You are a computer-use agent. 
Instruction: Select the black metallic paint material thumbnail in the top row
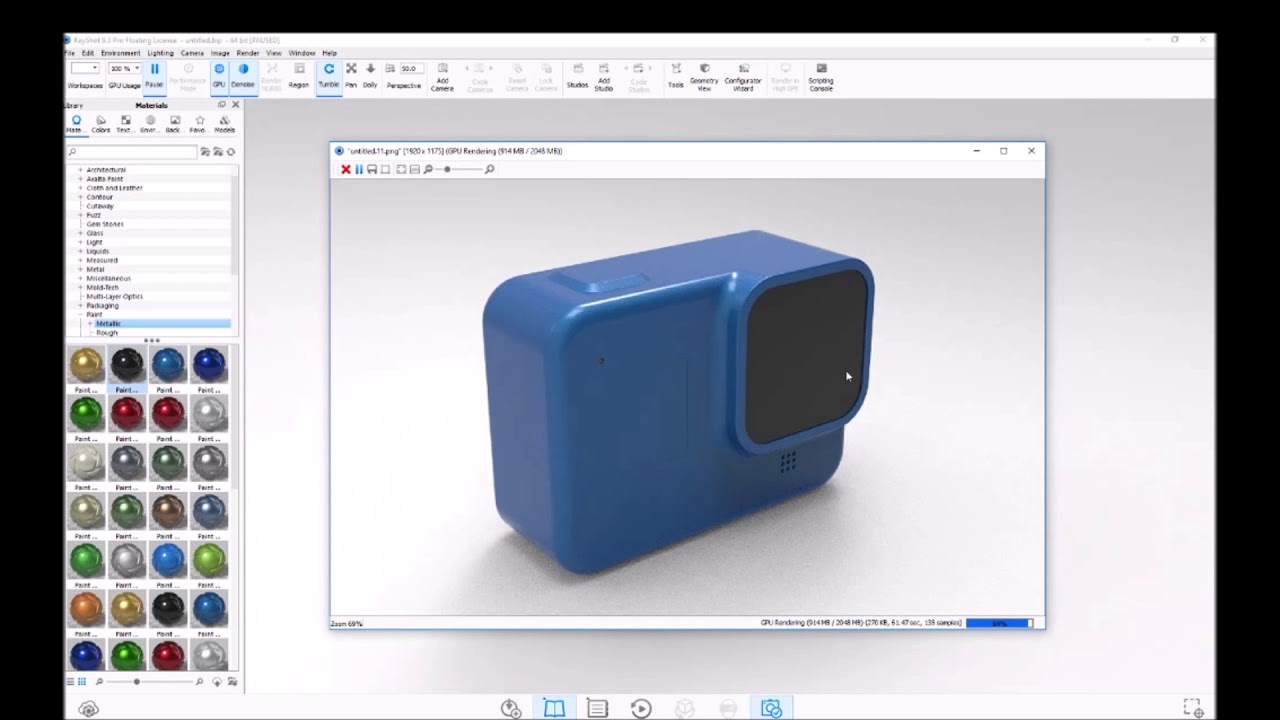click(127, 366)
